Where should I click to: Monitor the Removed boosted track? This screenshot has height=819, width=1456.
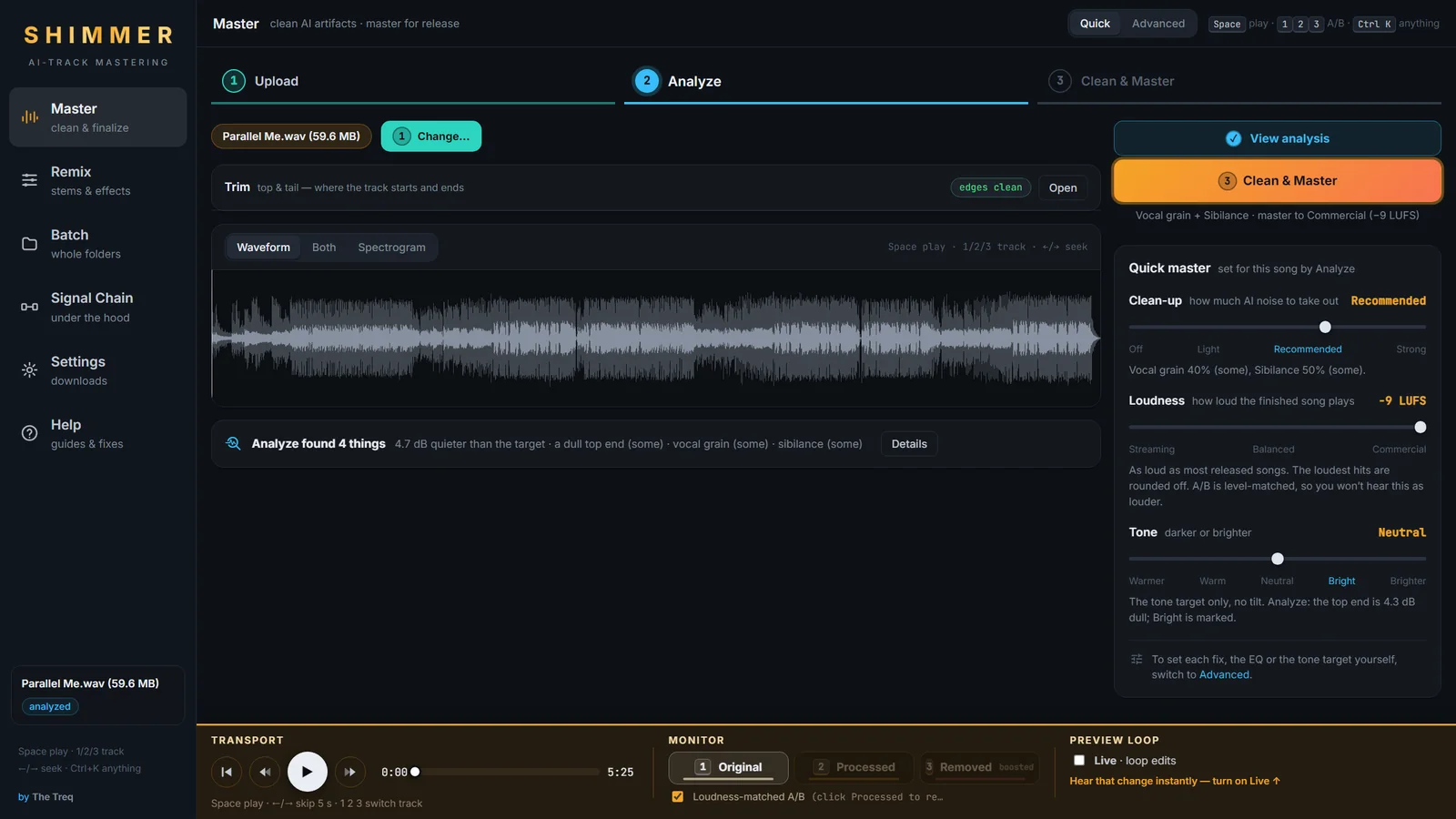point(979,767)
